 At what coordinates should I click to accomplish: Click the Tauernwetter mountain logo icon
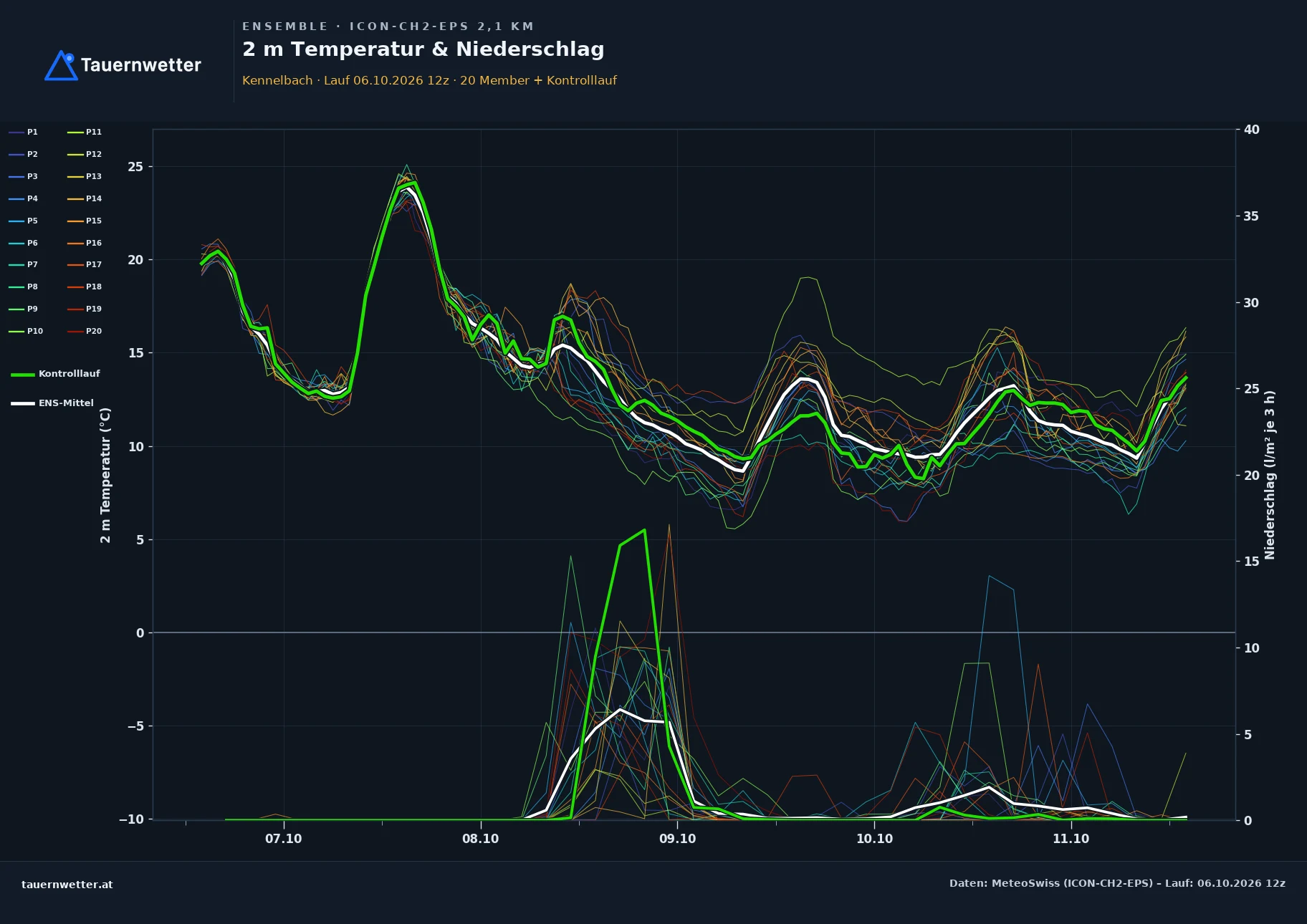coord(61,65)
